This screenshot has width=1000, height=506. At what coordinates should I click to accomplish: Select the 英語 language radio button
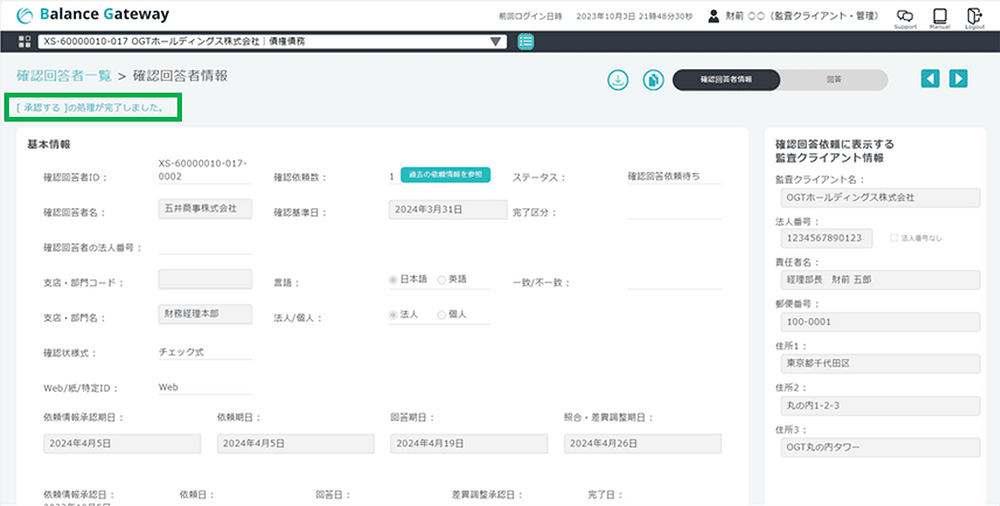[442, 279]
